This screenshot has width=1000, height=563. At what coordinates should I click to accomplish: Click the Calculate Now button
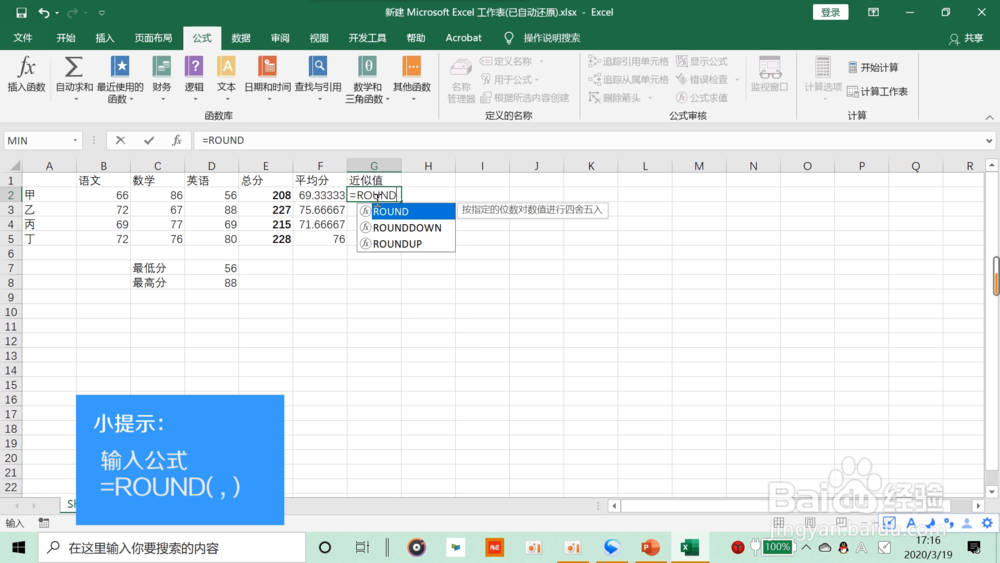[873, 68]
